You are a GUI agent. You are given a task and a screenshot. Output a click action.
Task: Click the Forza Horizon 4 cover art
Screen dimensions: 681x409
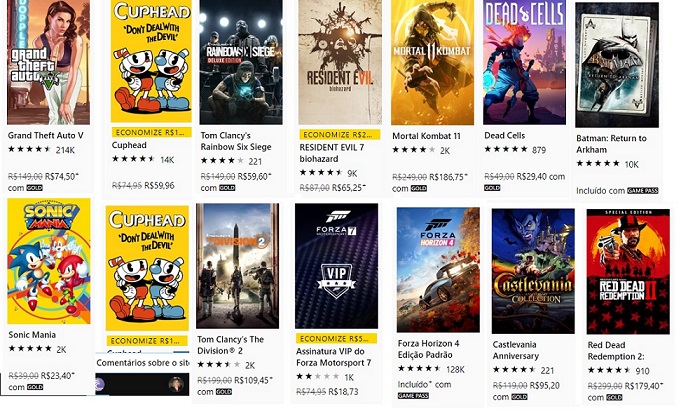coord(438,269)
